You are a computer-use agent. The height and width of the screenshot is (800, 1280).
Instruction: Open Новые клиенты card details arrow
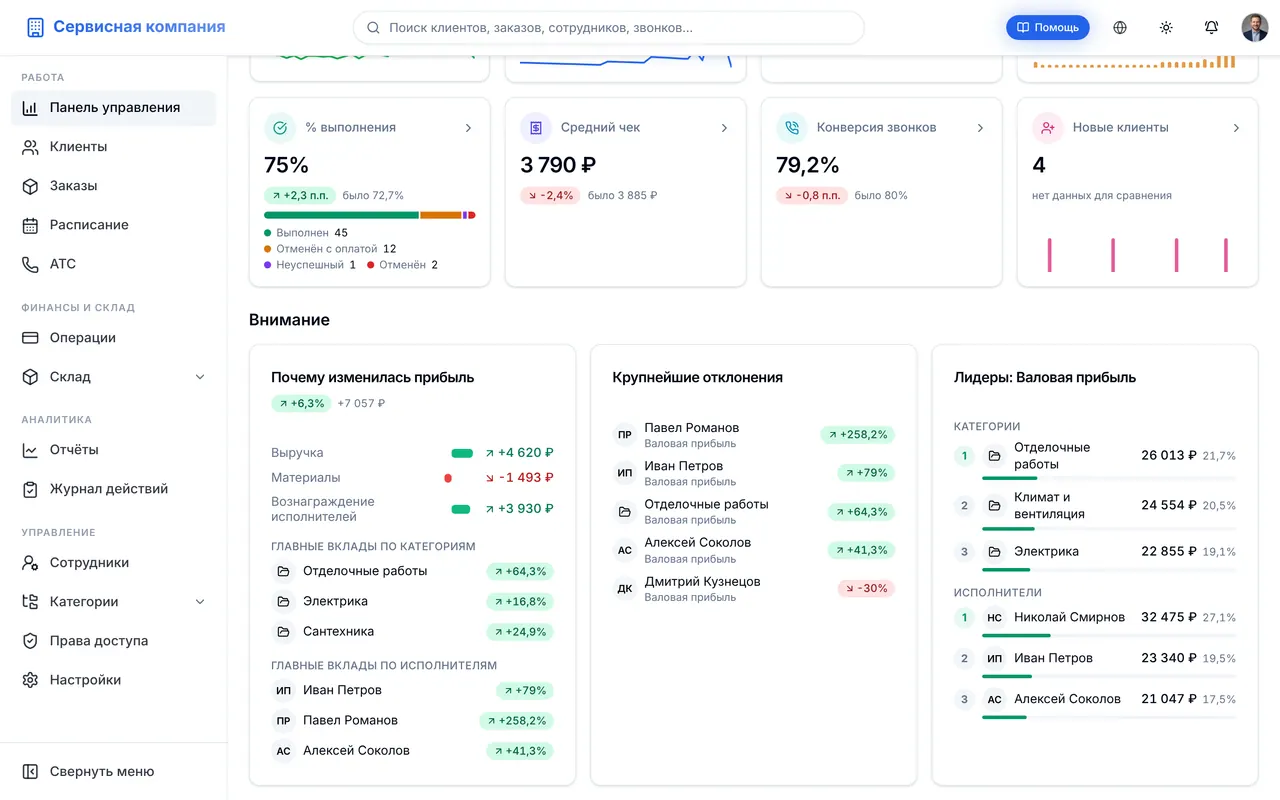click(1236, 128)
